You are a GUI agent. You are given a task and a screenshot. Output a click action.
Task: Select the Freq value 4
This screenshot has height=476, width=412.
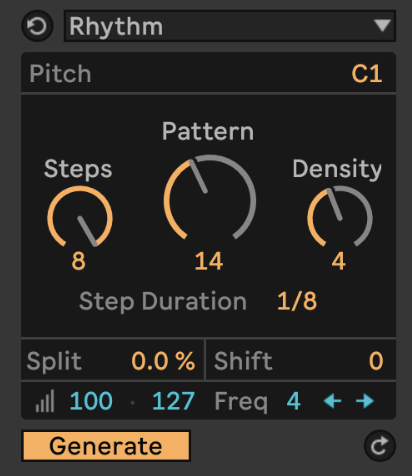pyautogui.click(x=294, y=401)
